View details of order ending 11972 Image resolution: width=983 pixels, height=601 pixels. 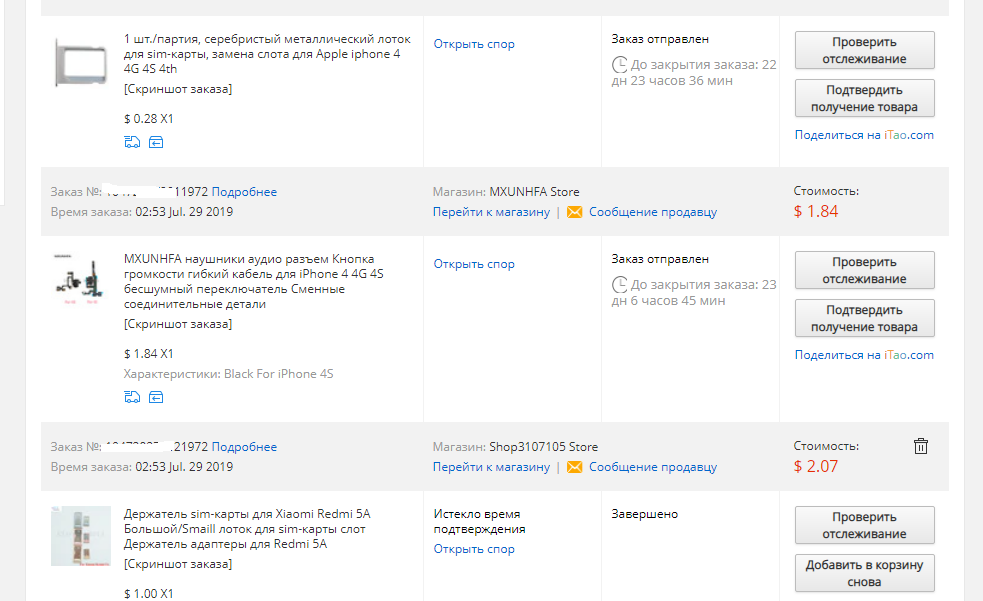244,192
